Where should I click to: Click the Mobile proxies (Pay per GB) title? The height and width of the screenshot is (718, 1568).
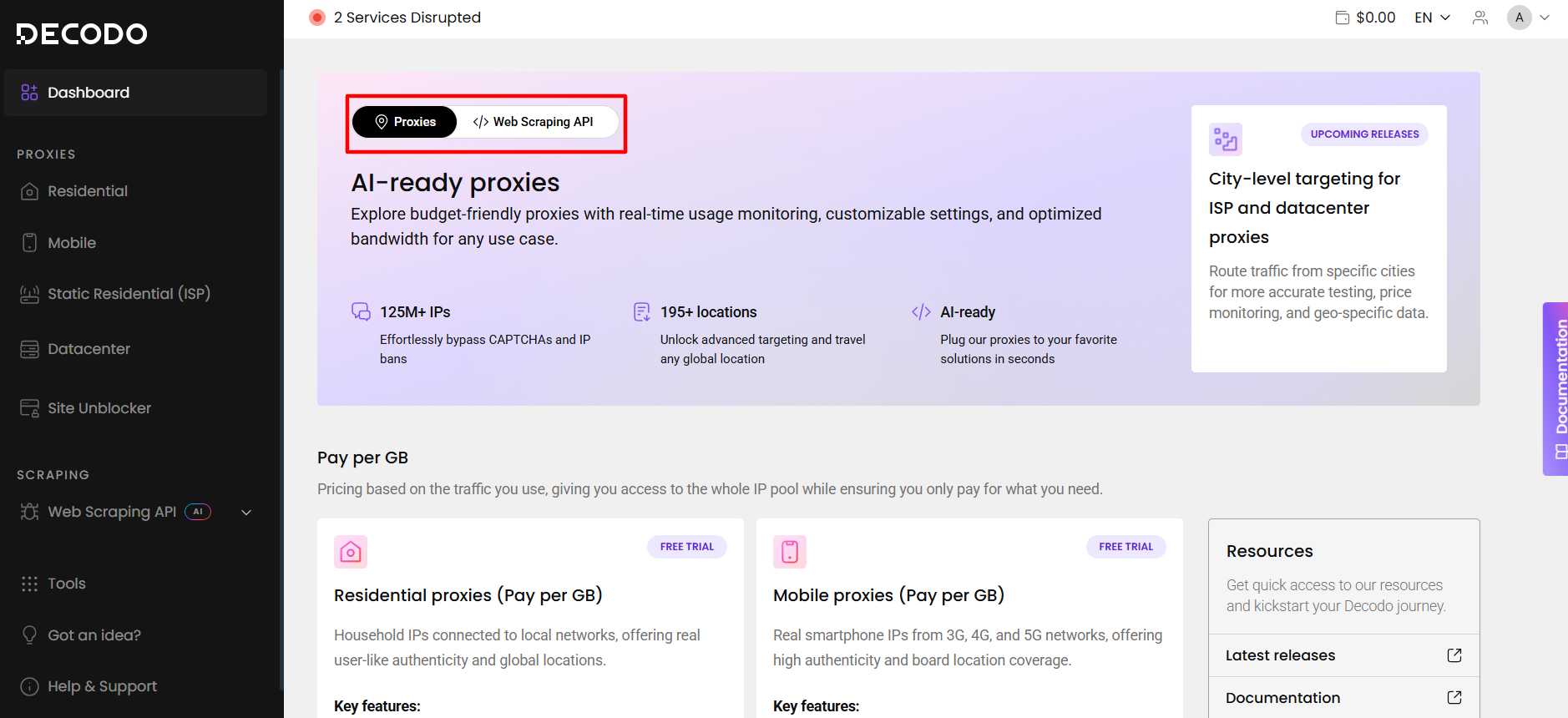click(x=888, y=595)
